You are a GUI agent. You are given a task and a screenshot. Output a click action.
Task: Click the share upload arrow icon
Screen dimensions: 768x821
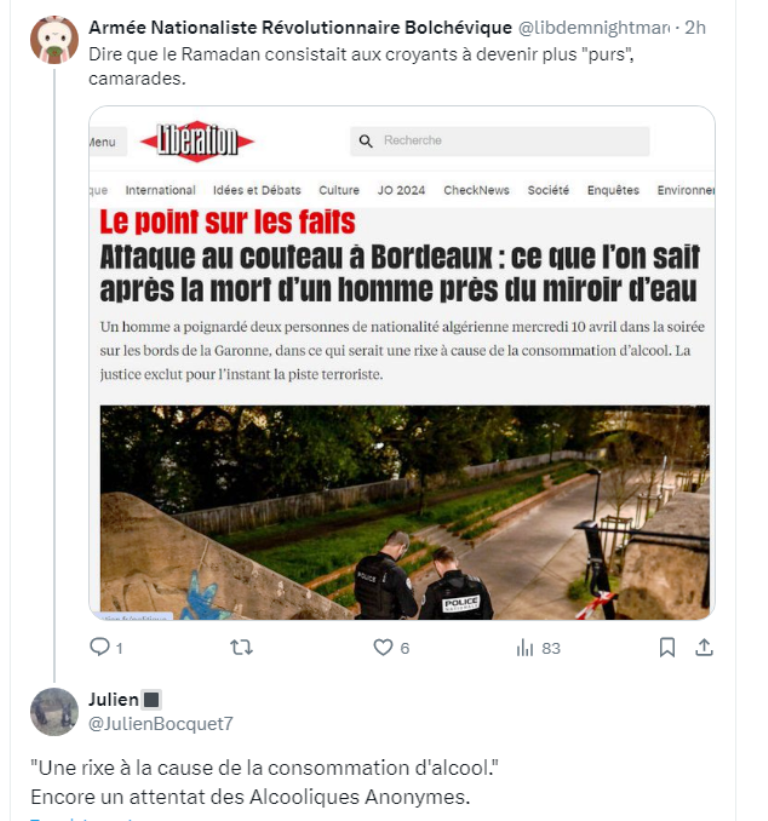click(704, 648)
